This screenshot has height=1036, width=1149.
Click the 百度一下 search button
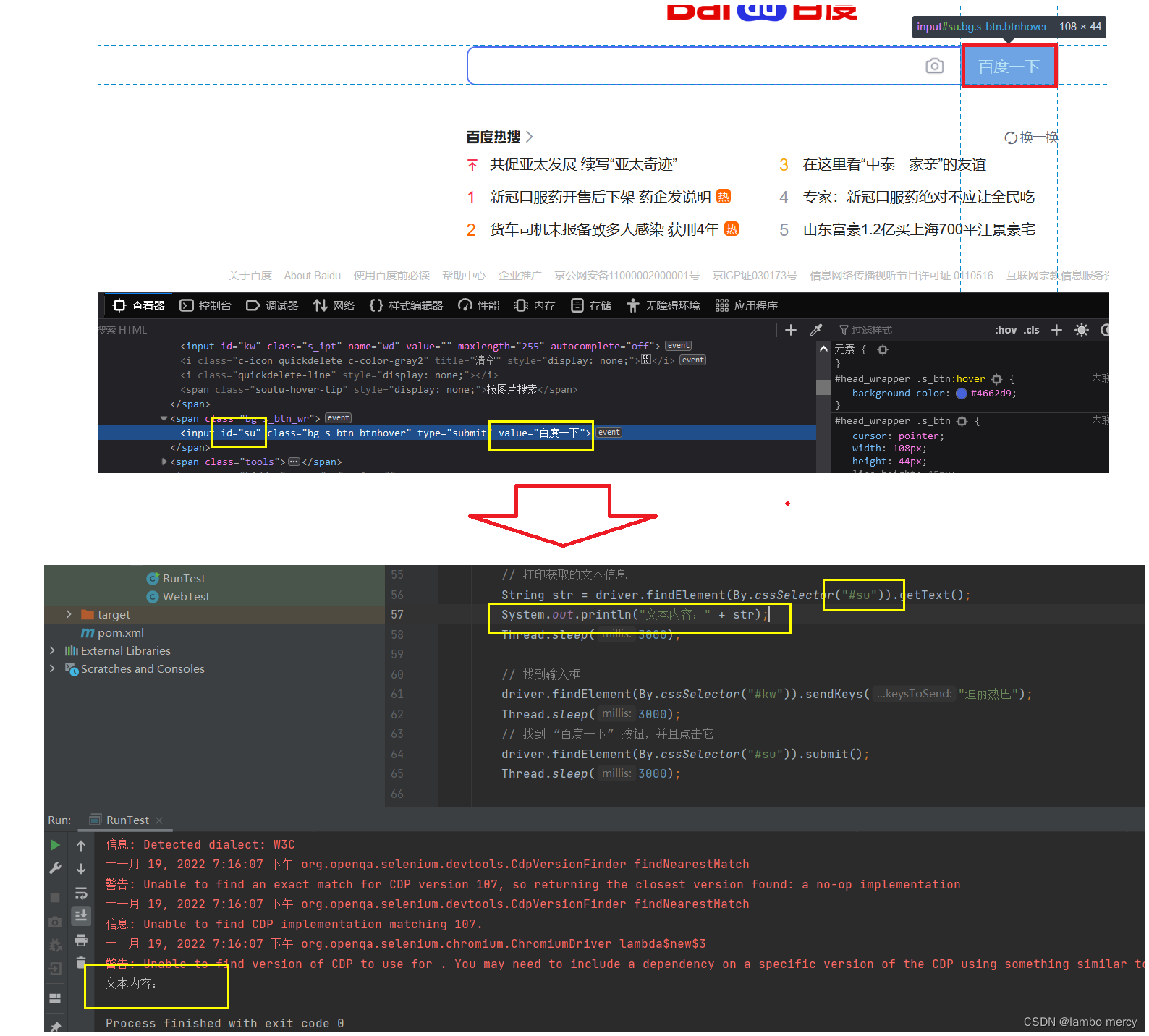click(x=1009, y=67)
